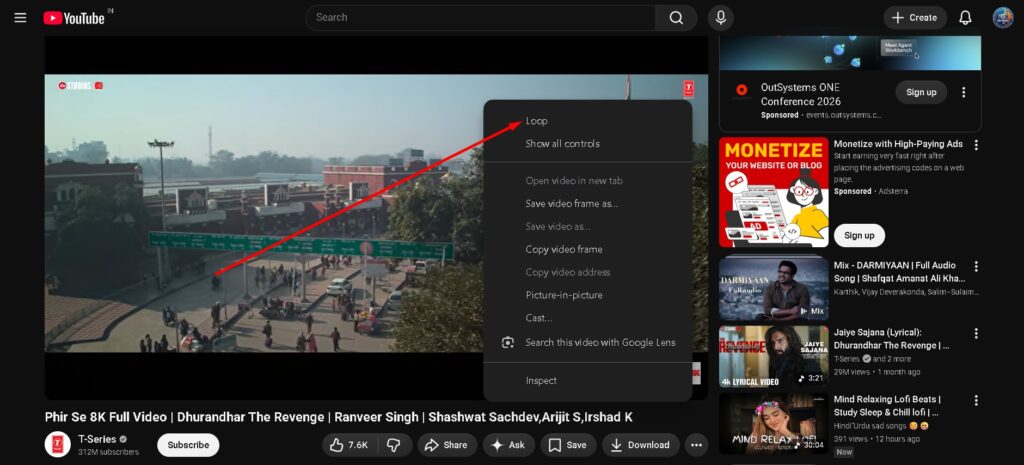Click '312M subscribers' text
The image size is (1024, 465).
click(x=108, y=452)
